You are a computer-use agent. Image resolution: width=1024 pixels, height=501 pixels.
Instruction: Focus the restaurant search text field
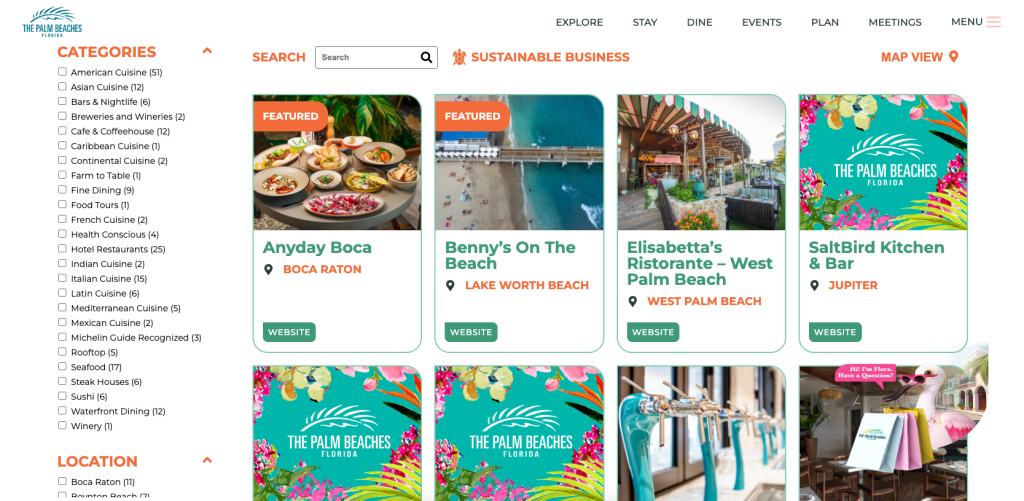point(368,57)
